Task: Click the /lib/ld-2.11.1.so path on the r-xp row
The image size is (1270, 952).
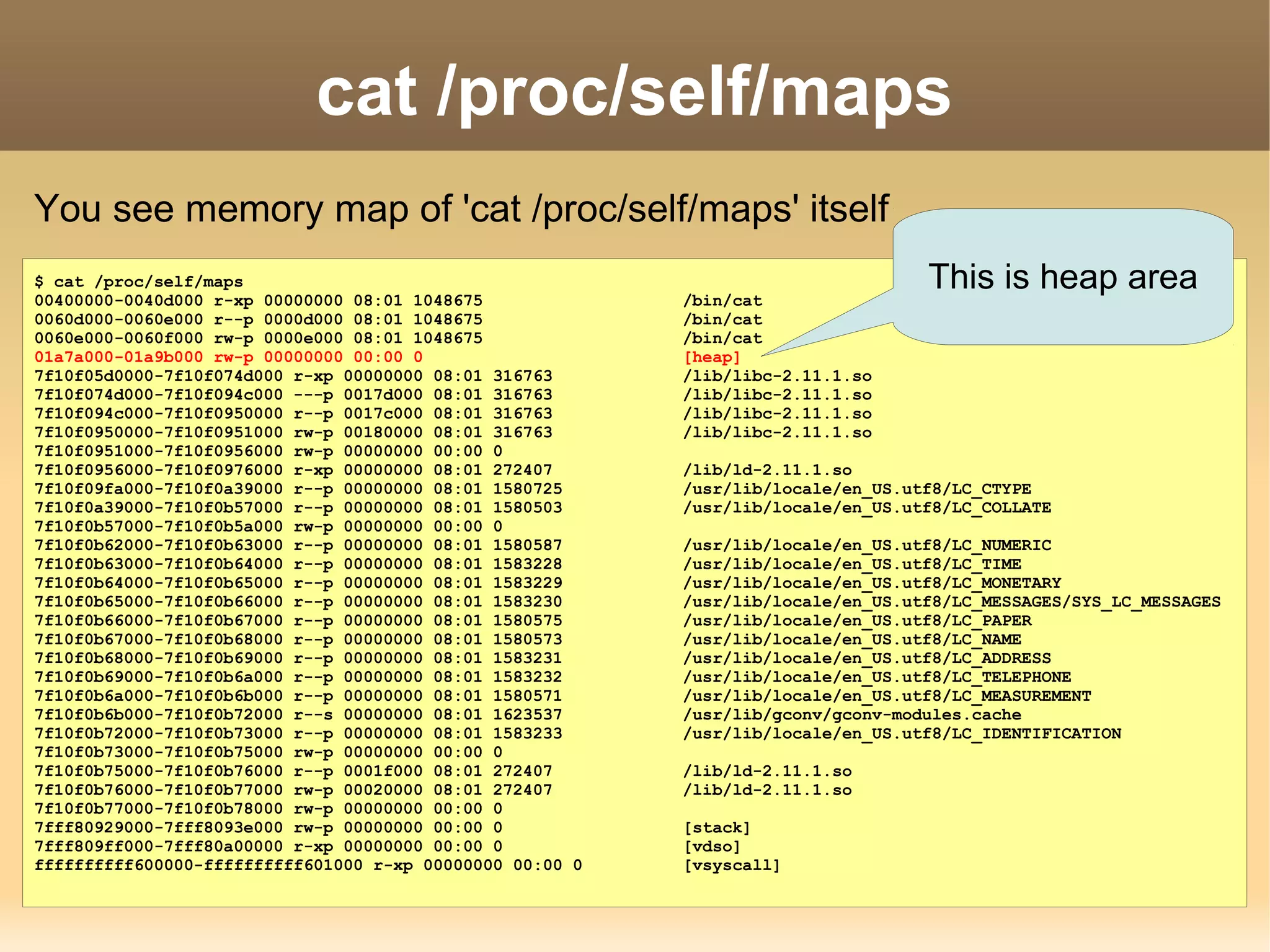Action: [x=768, y=470]
